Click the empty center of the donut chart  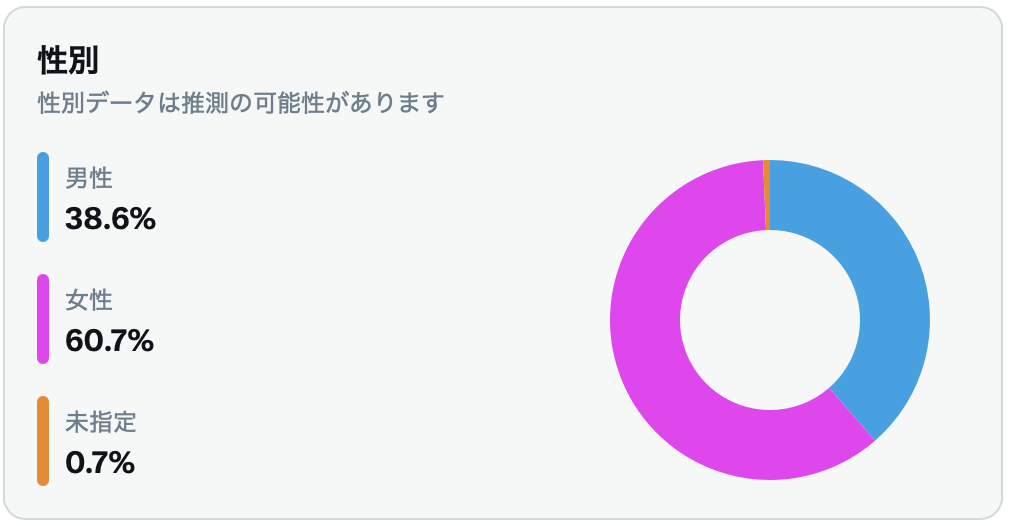[770, 320]
